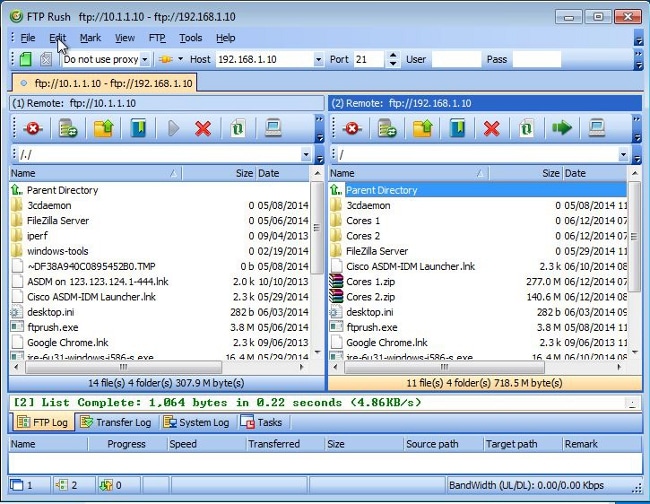Disconnect right pane from 192.168.1.10
This screenshot has width=650, height=504.
point(352,128)
